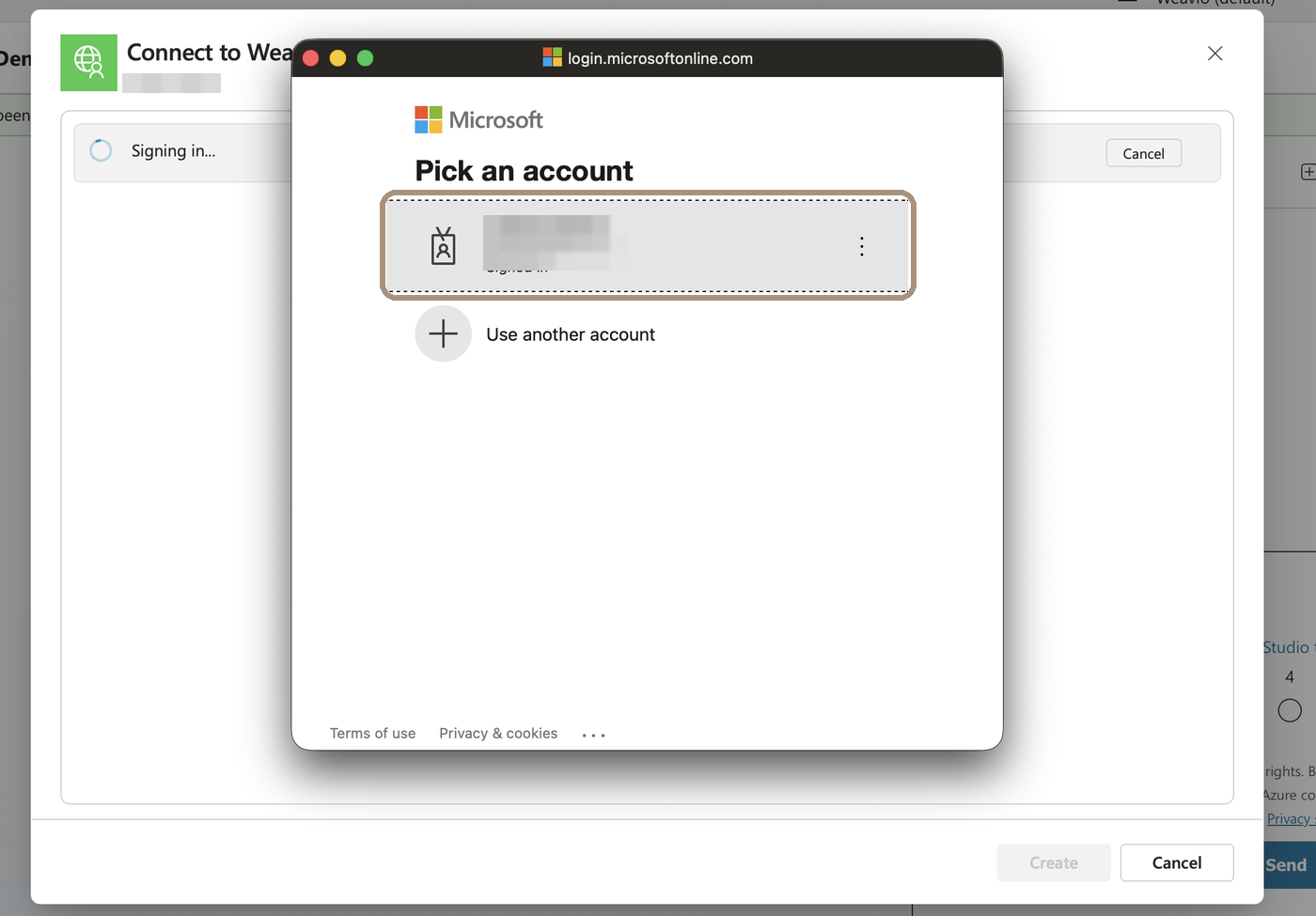
Task: Click the account badge icon
Action: 443,246
